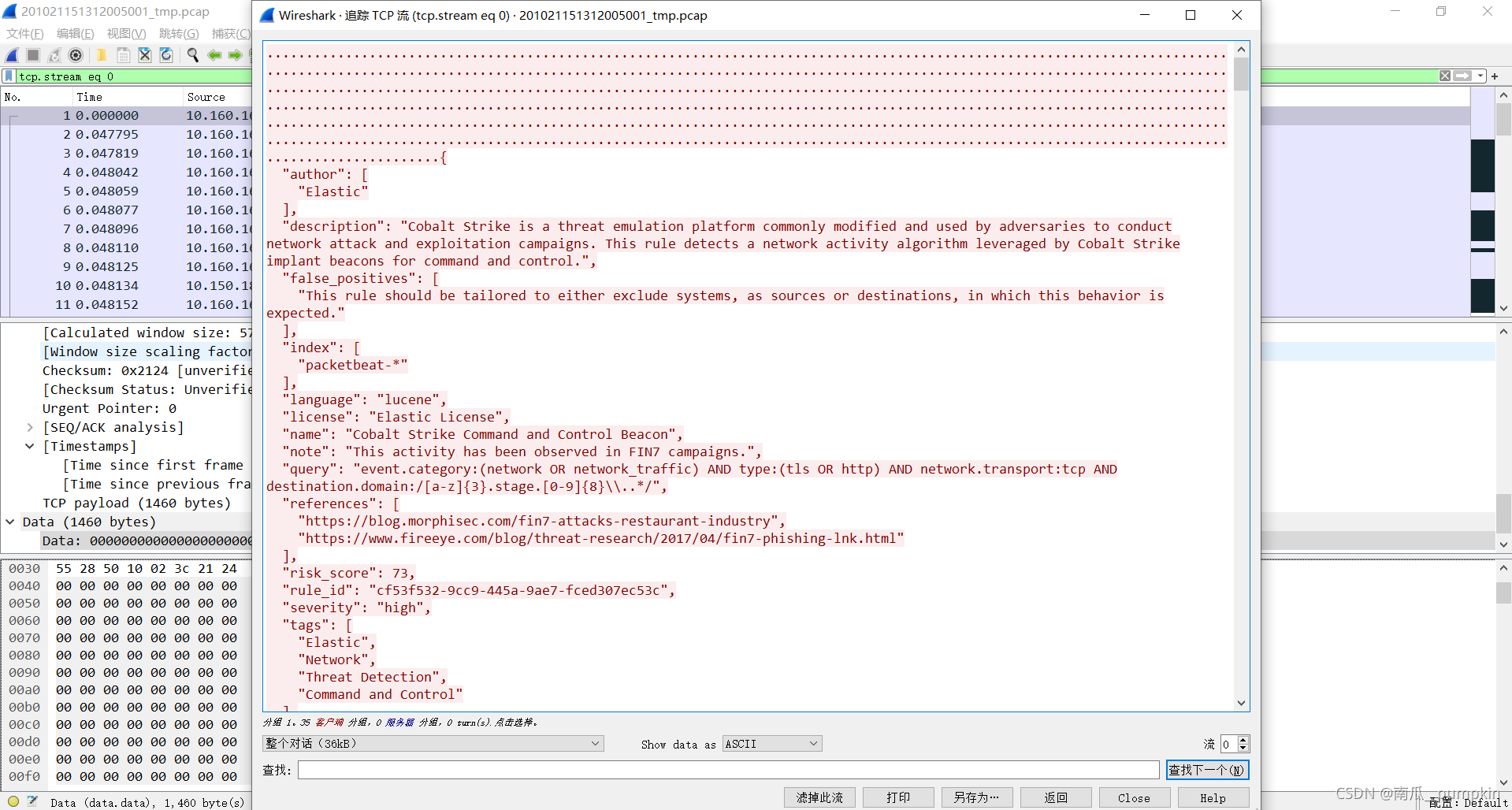Image resolution: width=1512 pixels, height=810 pixels.
Task: Click the tcp.stream eq 0 filter field
Action: pyautogui.click(x=134, y=76)
